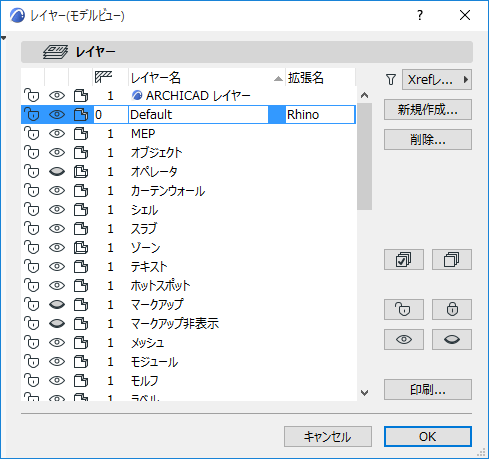Hide the MEP layer
Screen dimensions: 489x459
point(57,134)
